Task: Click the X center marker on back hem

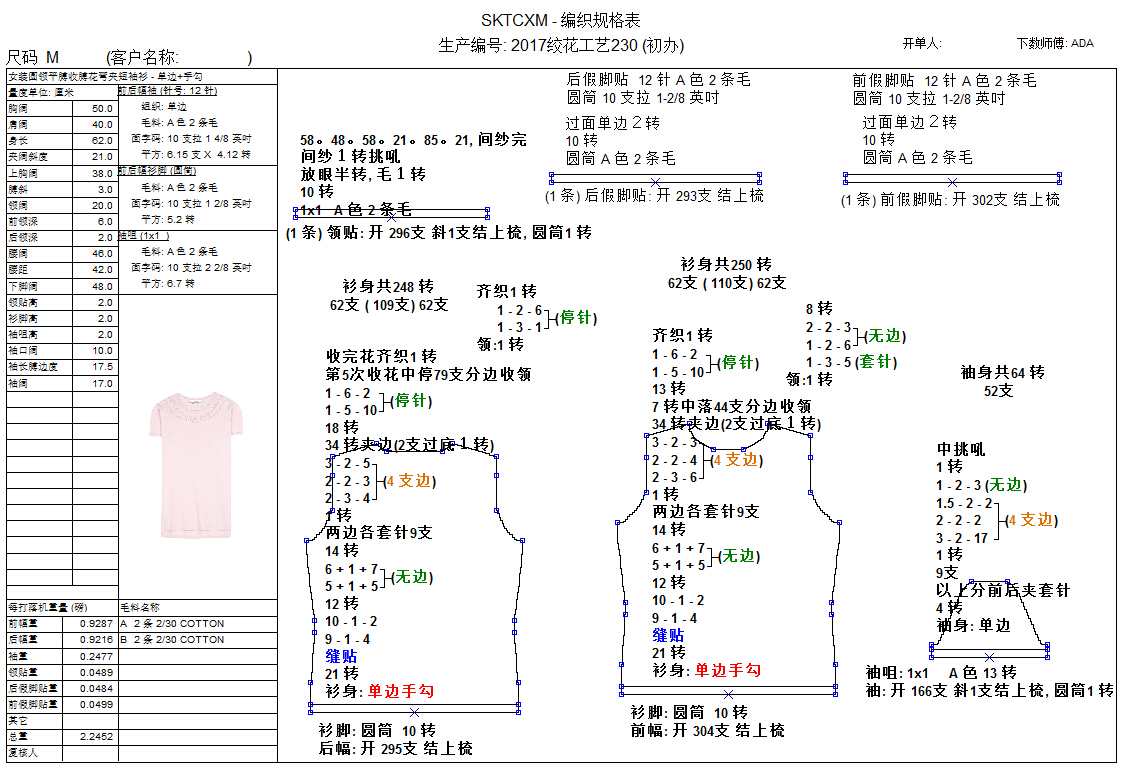Action: point(414,712)
